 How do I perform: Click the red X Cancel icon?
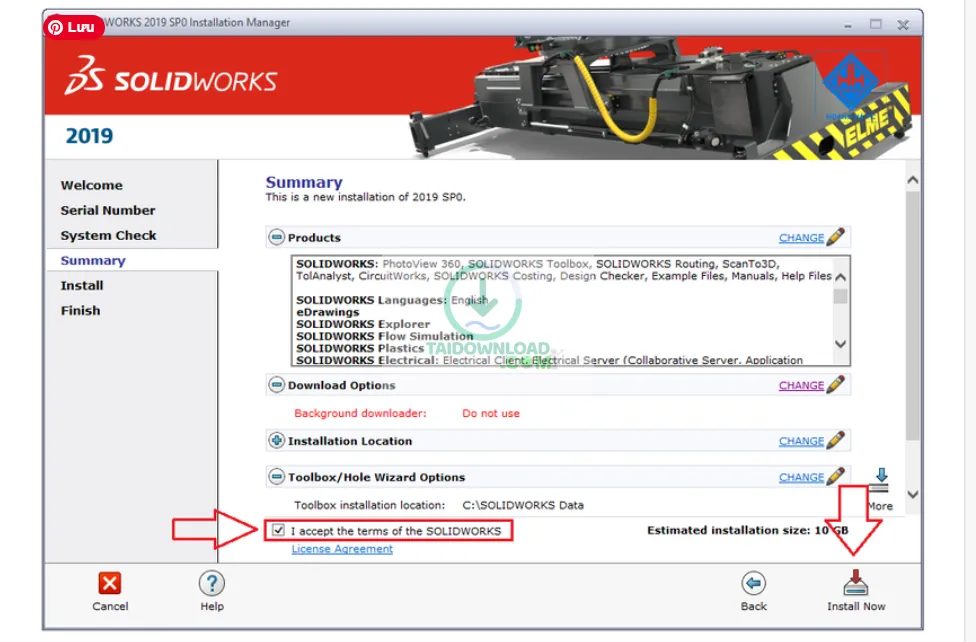tap(109, 583)
